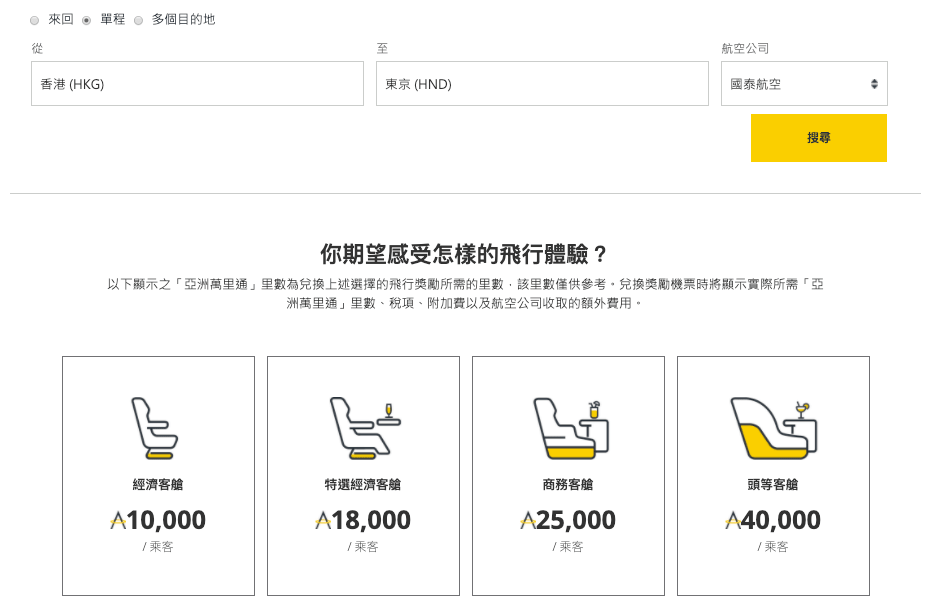Click the 經濟客艙 card label

click(x=158, y=485)
